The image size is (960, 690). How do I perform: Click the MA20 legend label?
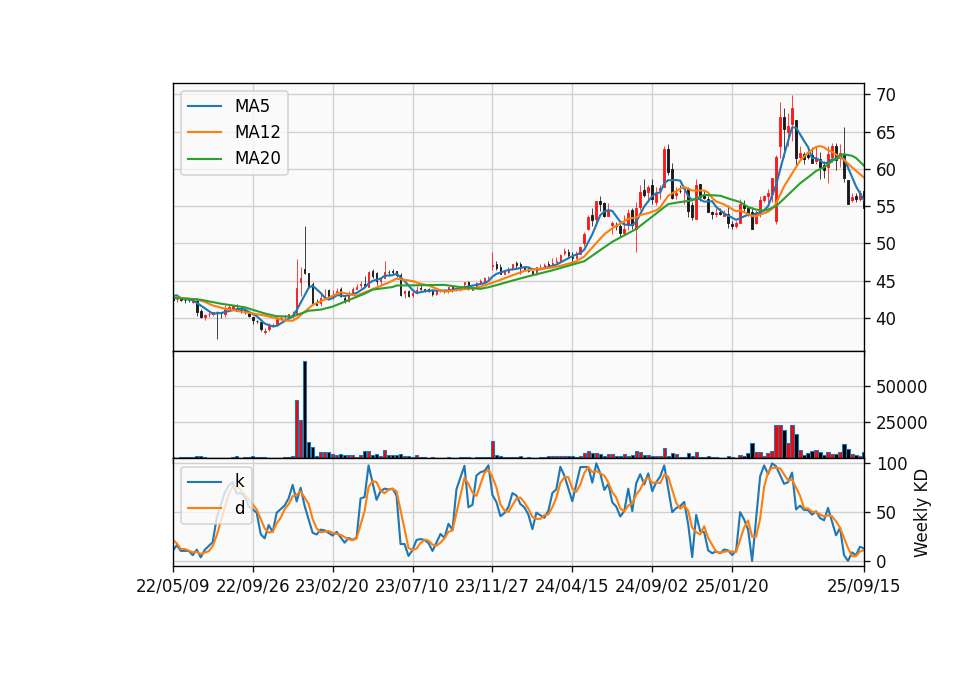(x=257, y=158)
